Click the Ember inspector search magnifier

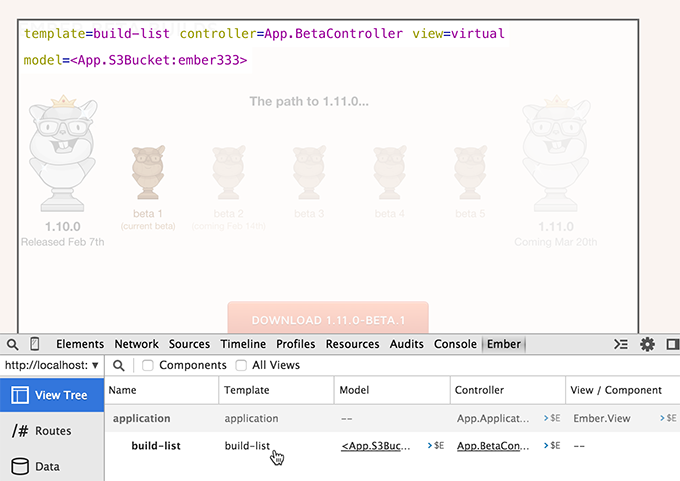pos(119,366)
